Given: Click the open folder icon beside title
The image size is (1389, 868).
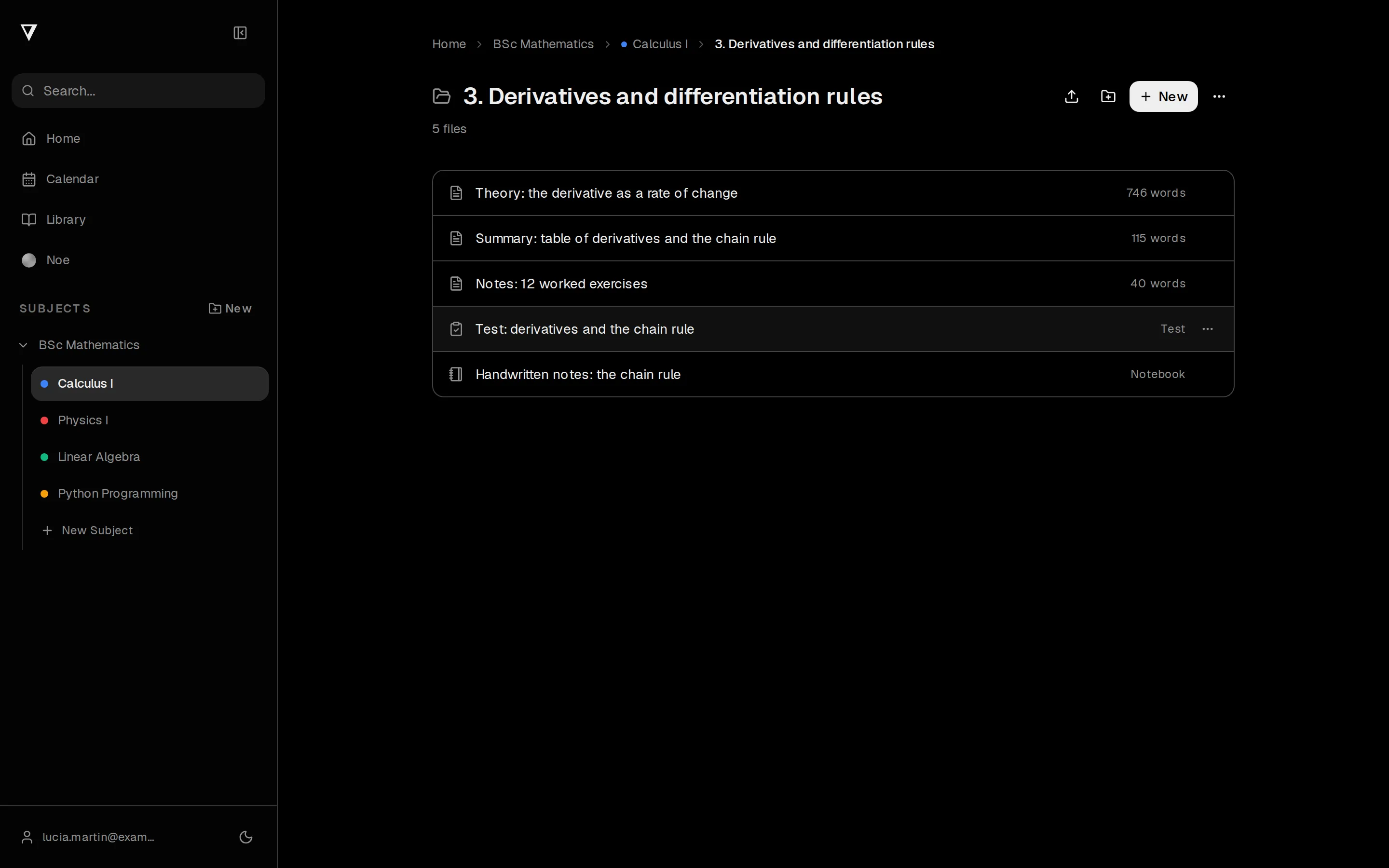Looking at the screenshot, I should [441, 96].
